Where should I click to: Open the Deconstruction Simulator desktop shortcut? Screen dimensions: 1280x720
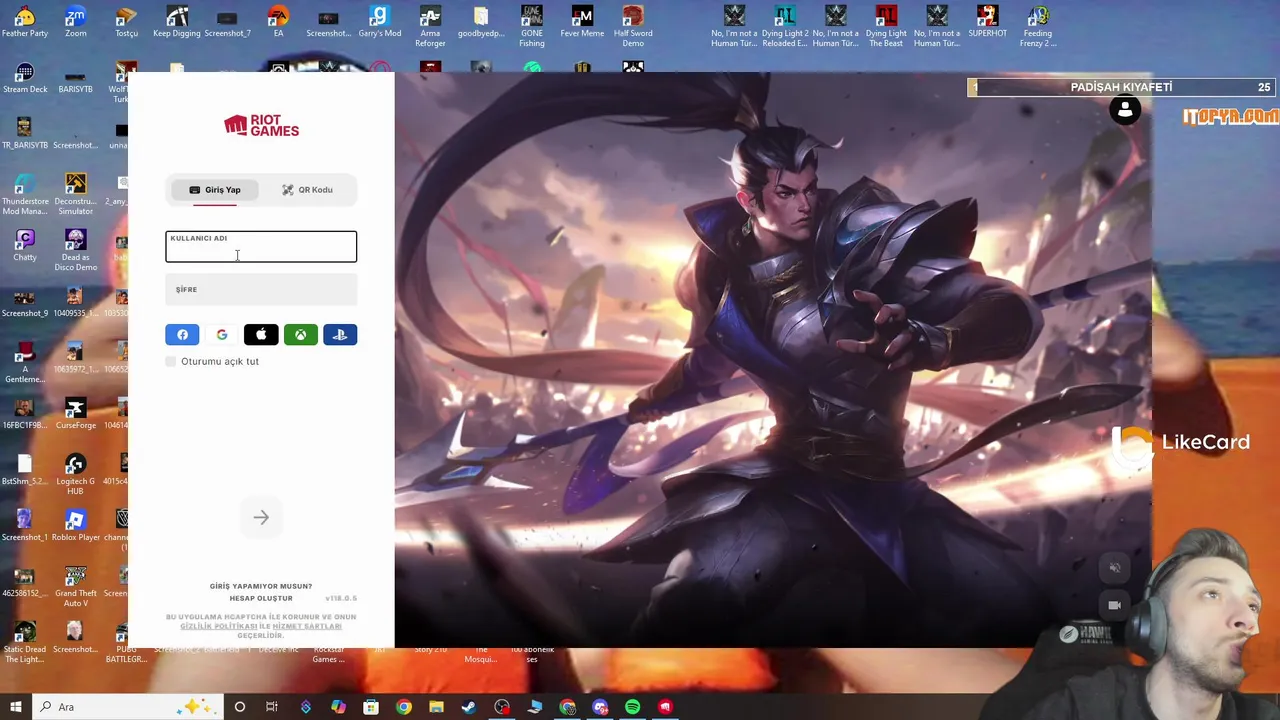pos(75,195)
